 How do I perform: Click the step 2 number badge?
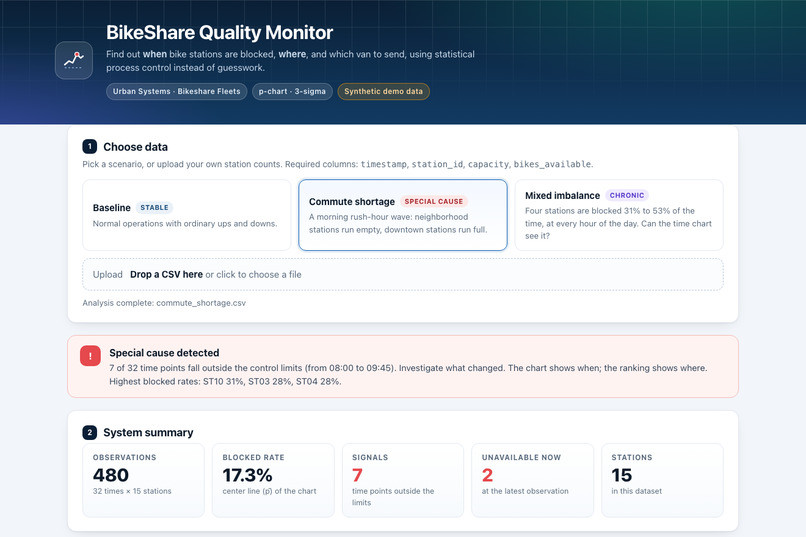89,432
